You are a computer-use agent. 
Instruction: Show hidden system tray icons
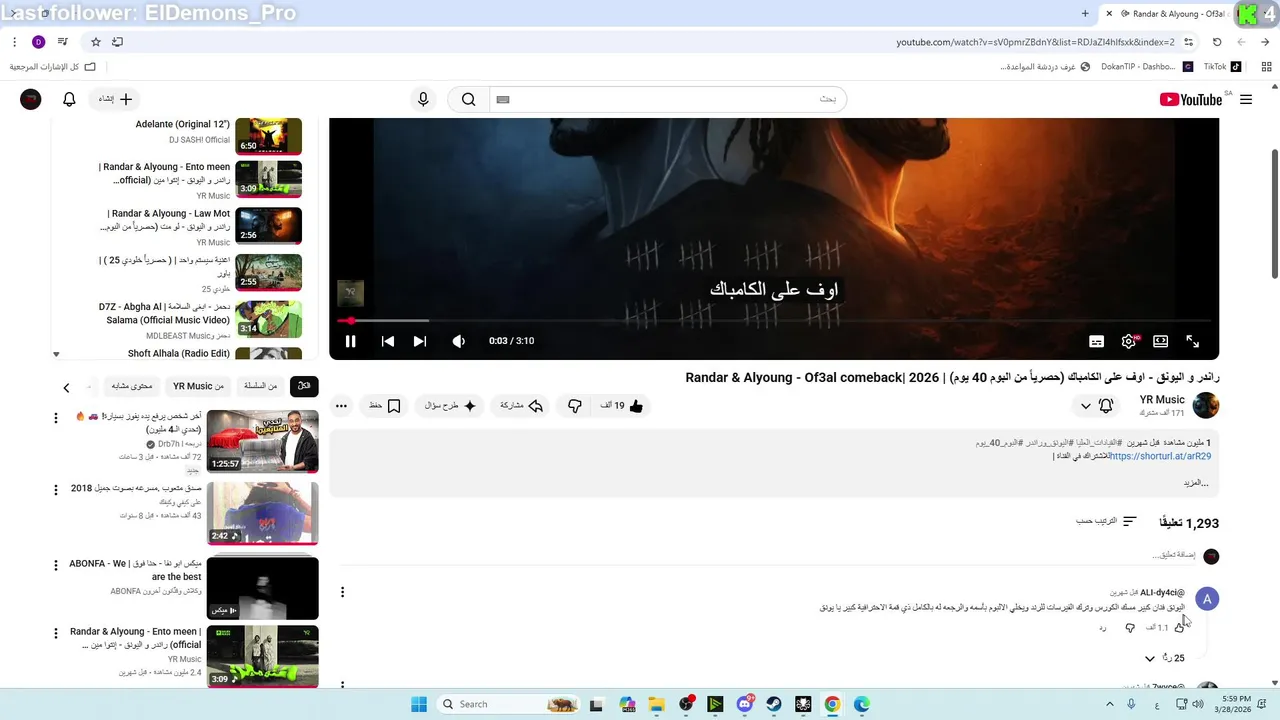1109,704
